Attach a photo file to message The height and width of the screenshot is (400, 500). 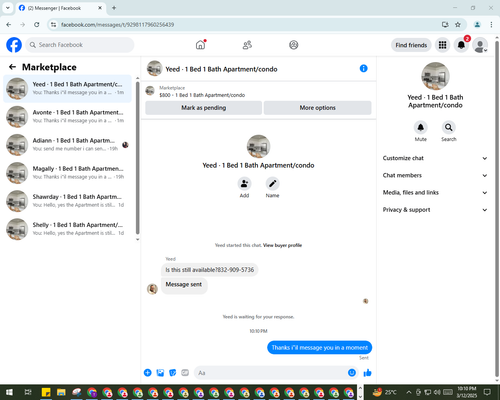tap(160, 373)
